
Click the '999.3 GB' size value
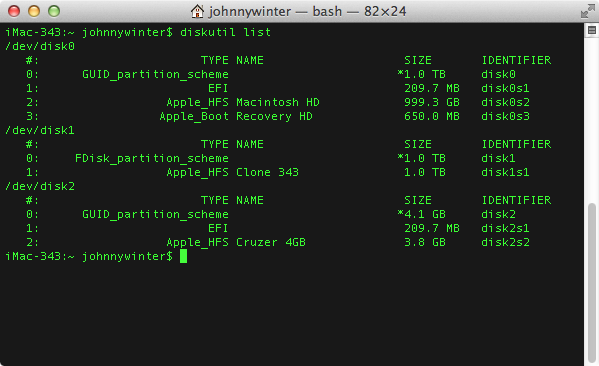pos(432,102)
